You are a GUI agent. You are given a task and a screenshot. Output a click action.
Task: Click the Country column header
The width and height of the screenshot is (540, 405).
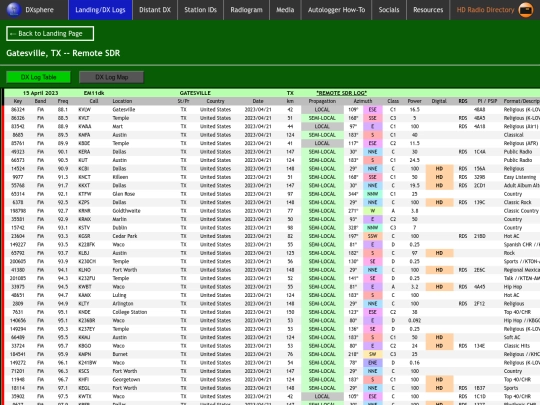click(x=215, y=101)
